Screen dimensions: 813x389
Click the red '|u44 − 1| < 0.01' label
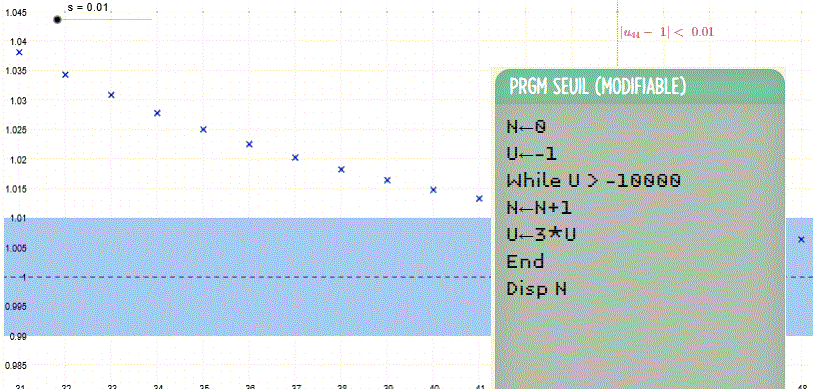tap(667, 32)
